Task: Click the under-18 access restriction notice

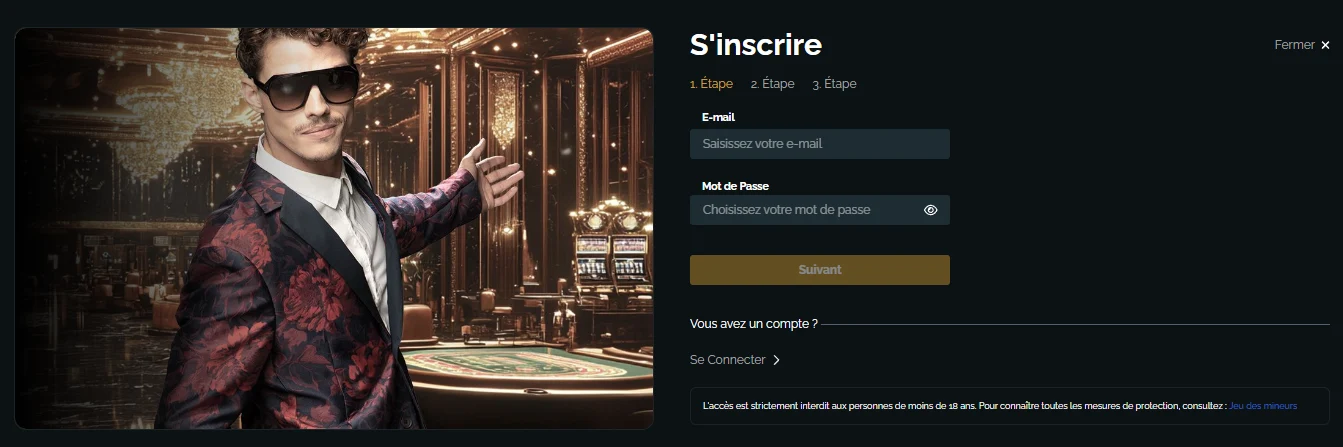Action: (1010, 406)
